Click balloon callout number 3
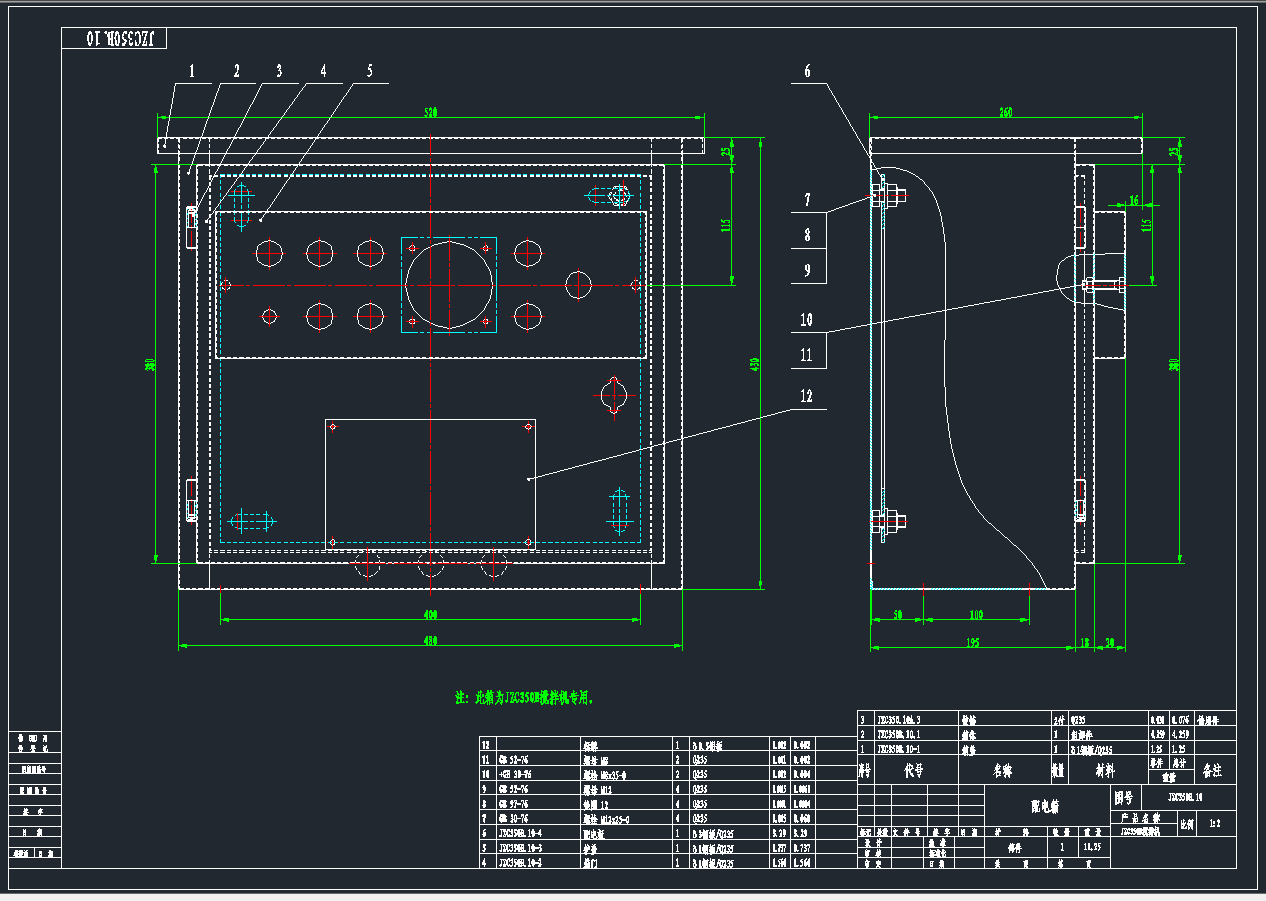 tap(279, 71)
